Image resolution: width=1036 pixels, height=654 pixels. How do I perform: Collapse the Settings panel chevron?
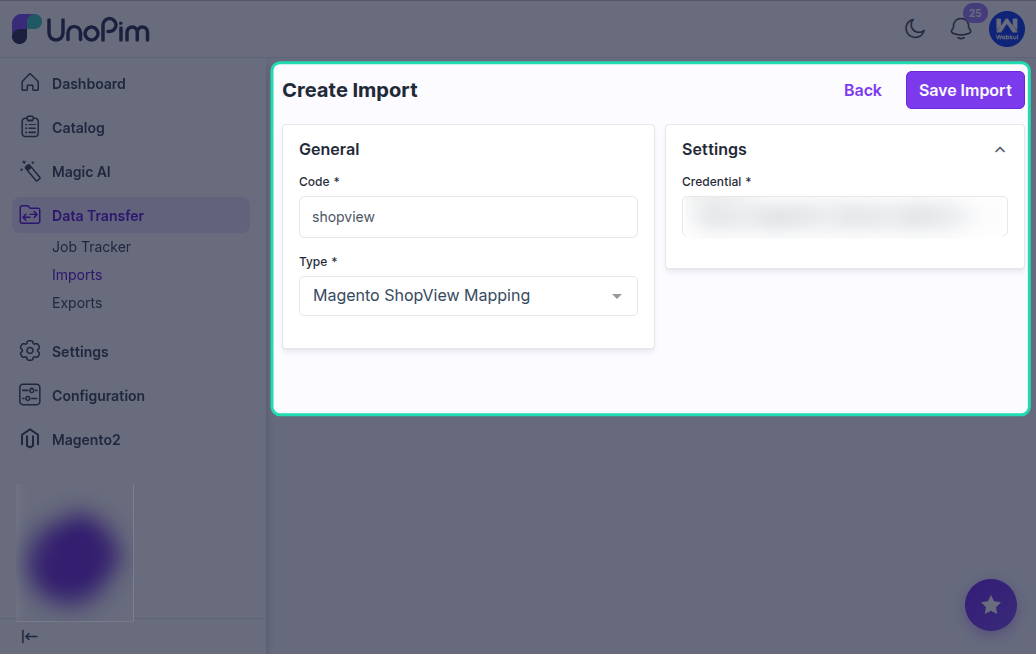pyautogui.click(x=1000, y=150)
